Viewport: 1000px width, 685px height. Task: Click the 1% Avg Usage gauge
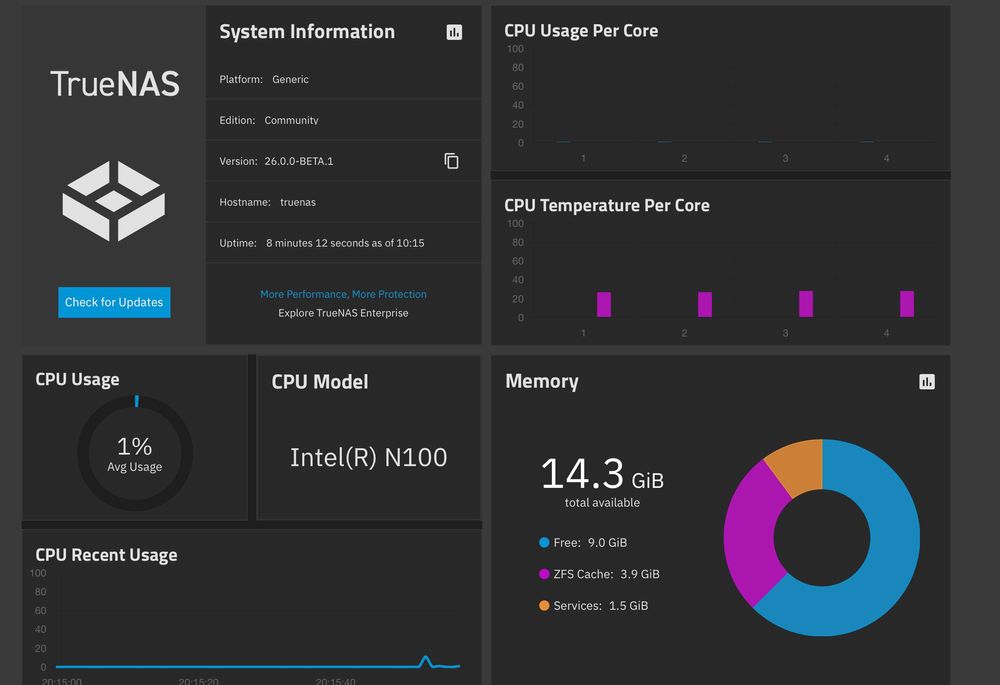pyautogui.click(x=135, y=453)
